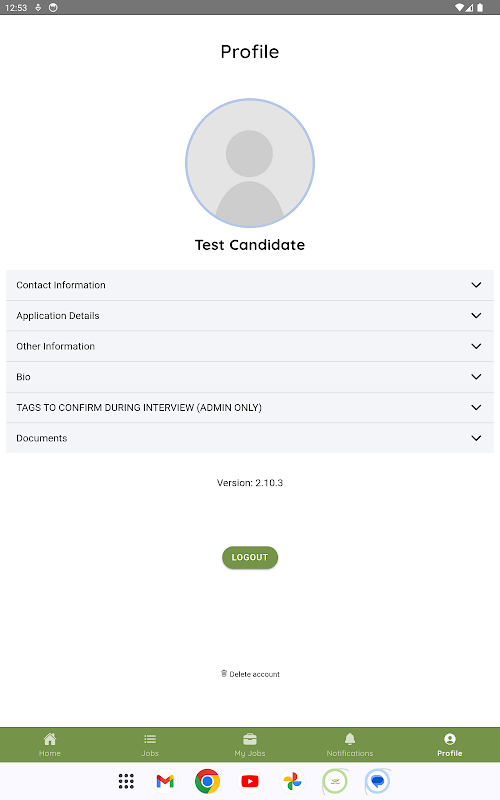Open the Jobs list icon
500x800 pixels.
pos(150,739)
